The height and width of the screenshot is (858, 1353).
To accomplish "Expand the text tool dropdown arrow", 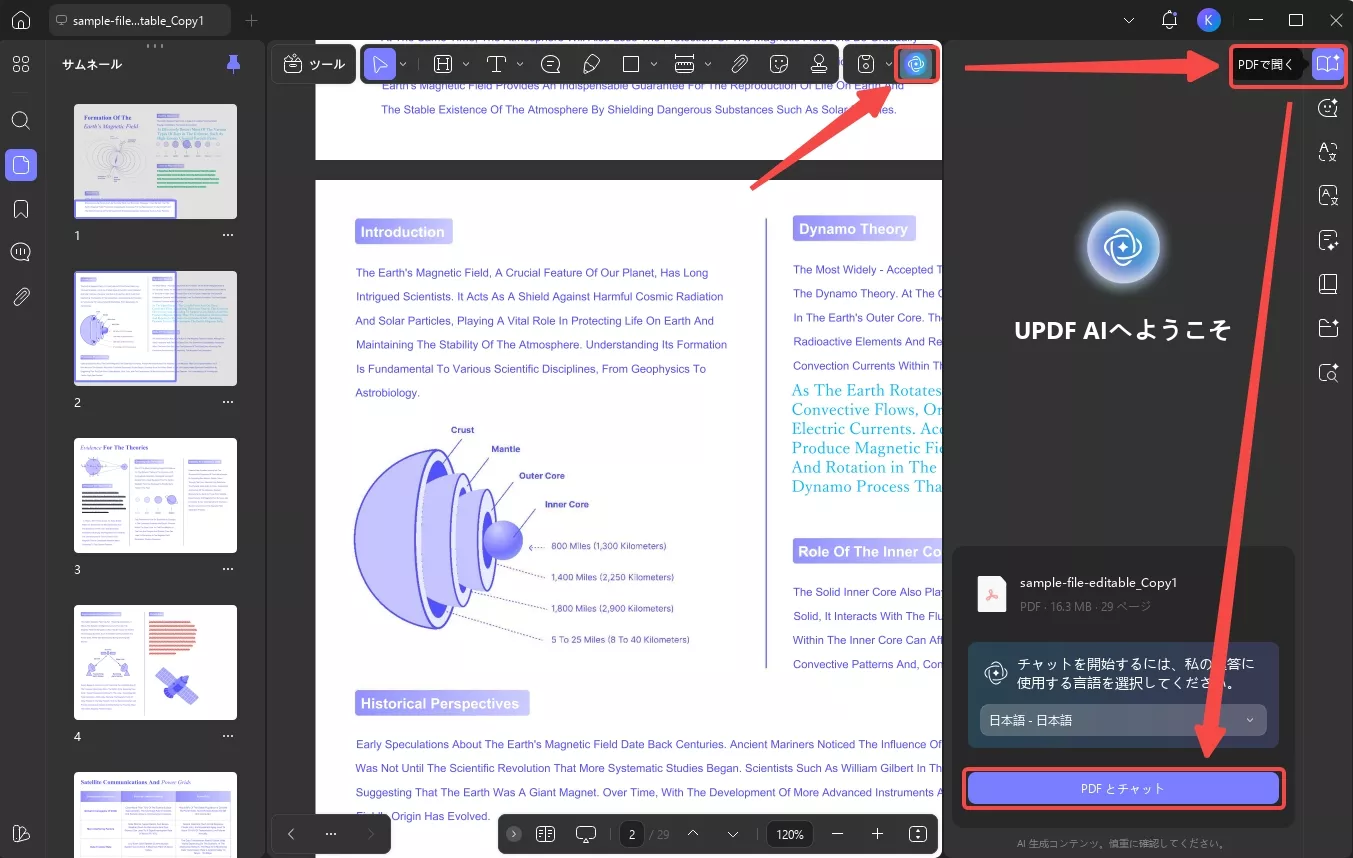I will coord(520,64).
